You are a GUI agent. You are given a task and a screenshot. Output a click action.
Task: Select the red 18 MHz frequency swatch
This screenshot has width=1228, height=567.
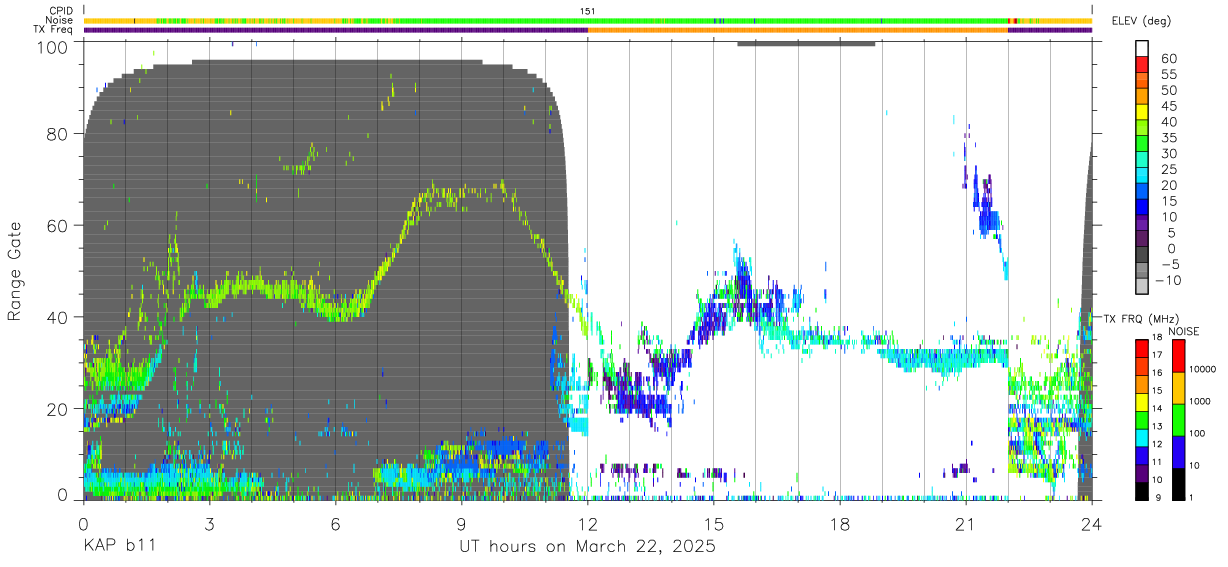coord(1142,348)
